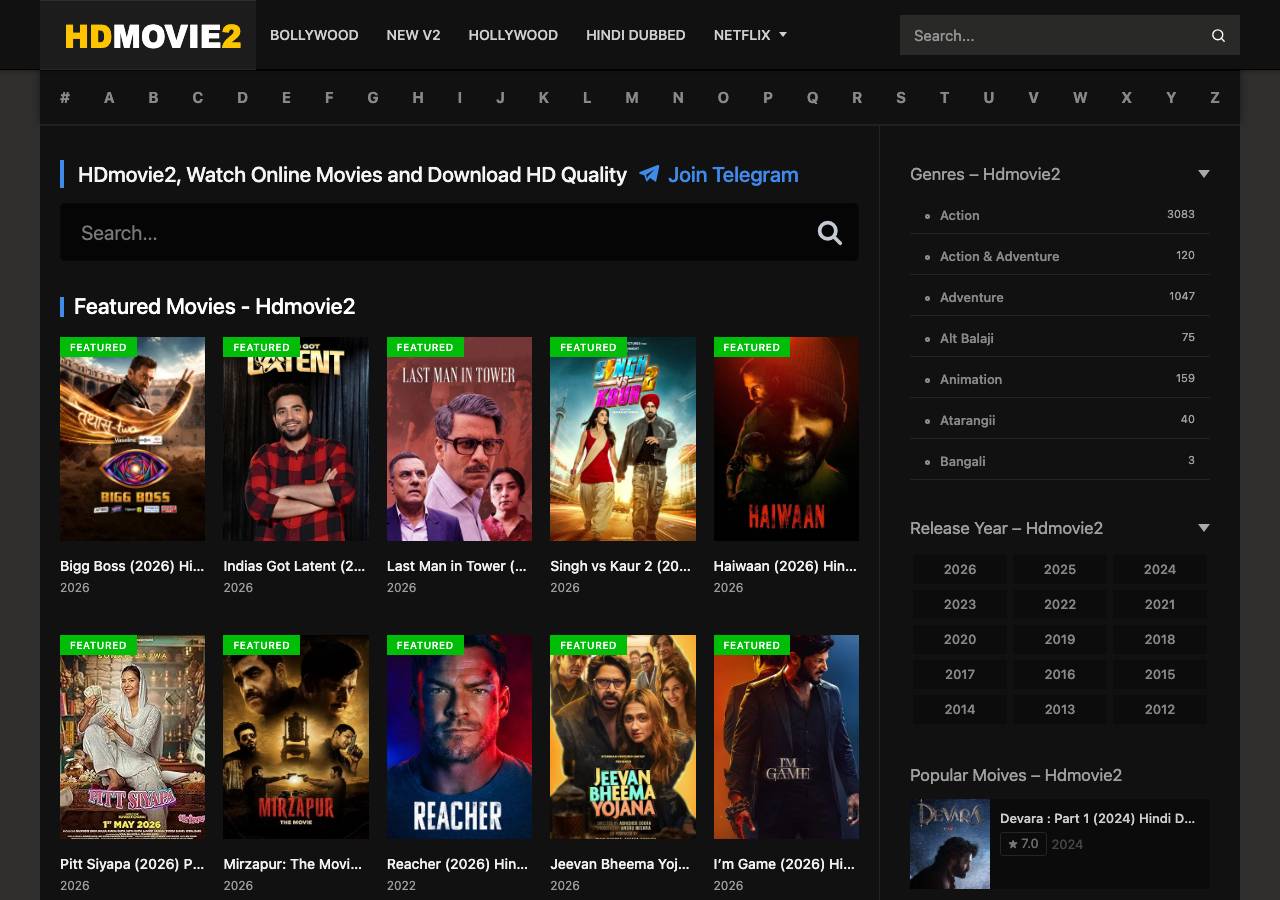This screenshot has height=900, width=1280.
Task: Click the Jeevan Bheema Yojana title text
Action: coord(621,864)
